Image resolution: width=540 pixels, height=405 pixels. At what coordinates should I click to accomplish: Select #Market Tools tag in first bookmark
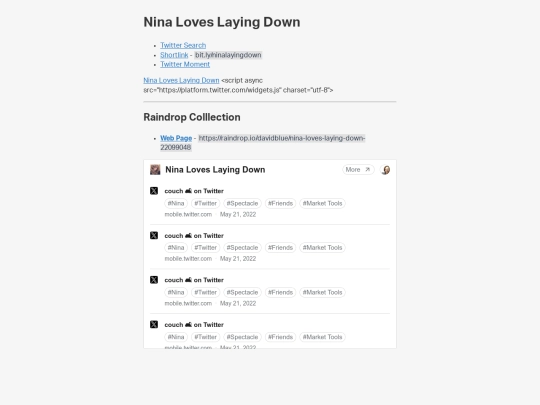coord(322,203)
